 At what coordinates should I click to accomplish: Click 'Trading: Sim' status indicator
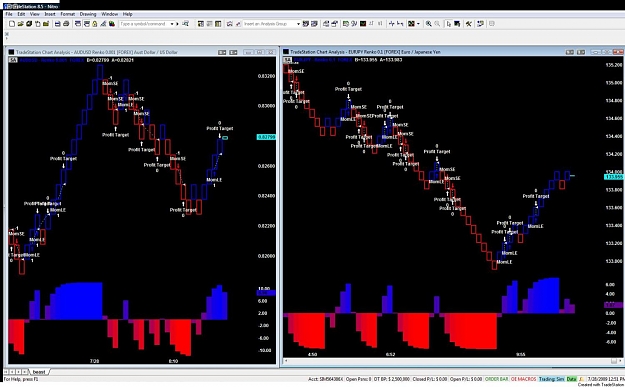pos(552,379)
